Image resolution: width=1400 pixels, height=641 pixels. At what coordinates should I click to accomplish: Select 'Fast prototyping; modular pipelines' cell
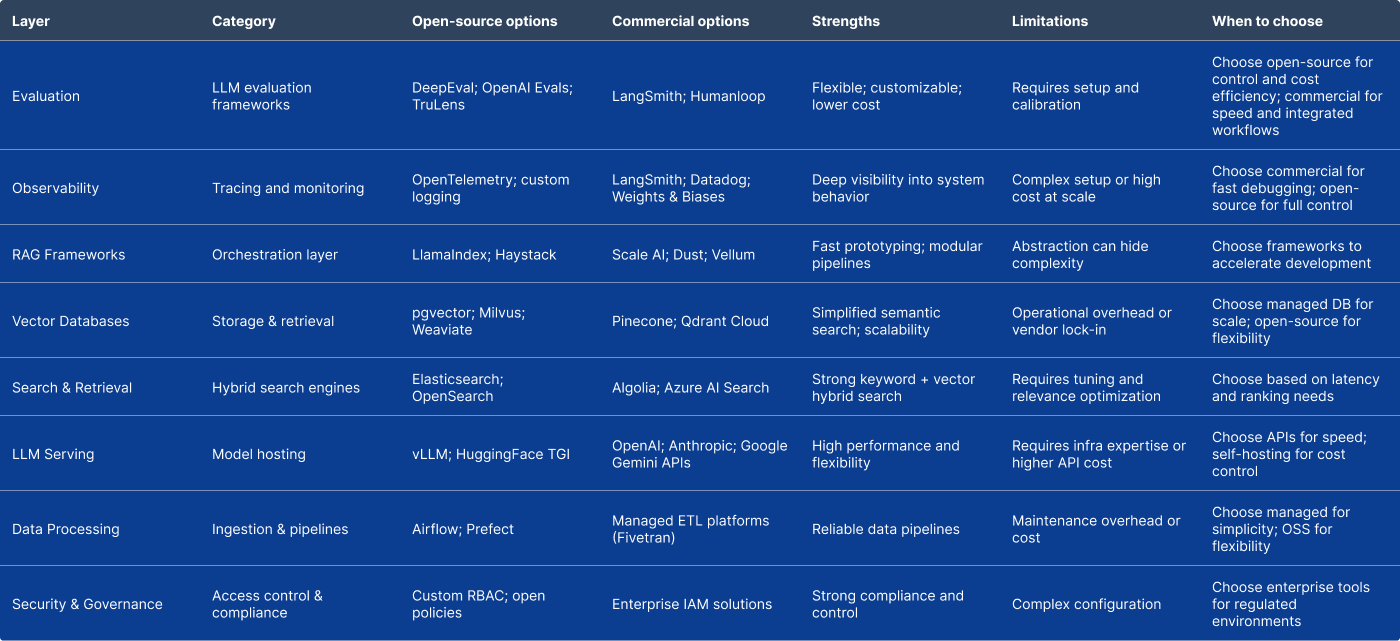(897, 255)
